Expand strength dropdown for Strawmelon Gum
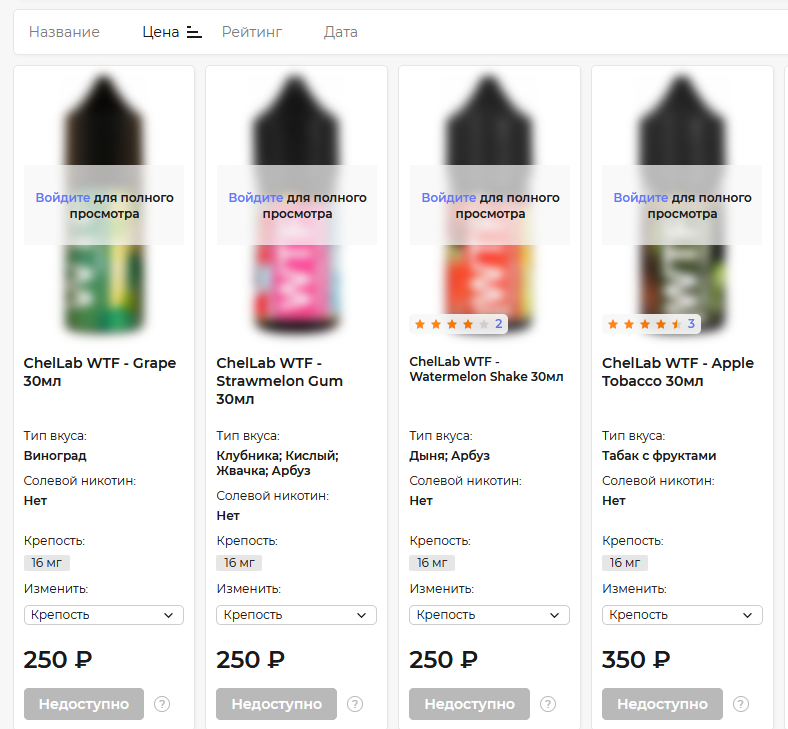The height and width of the screenshot is (729, 788). point(297,615)
